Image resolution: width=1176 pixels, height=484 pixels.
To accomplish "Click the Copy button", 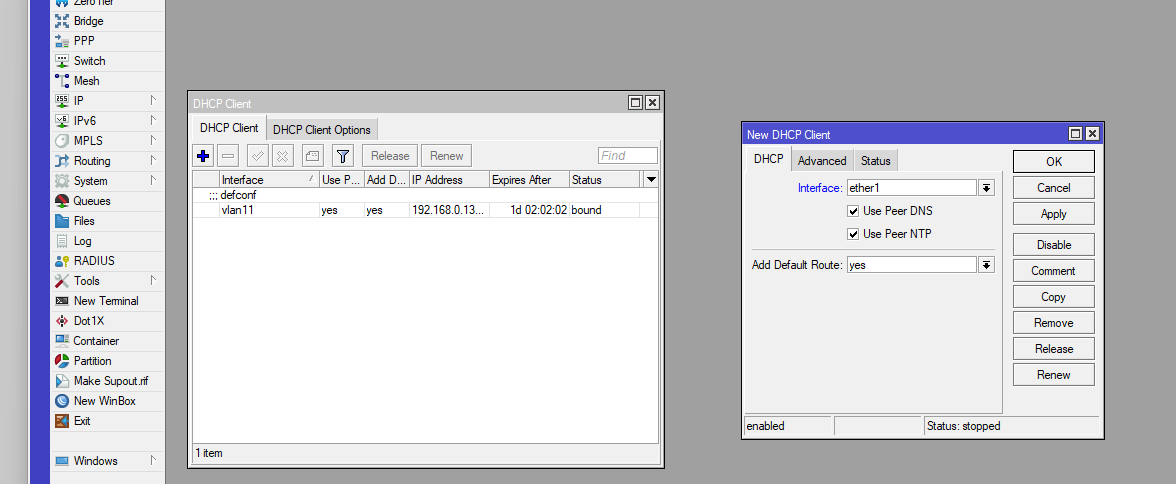I will (1053, 297).
